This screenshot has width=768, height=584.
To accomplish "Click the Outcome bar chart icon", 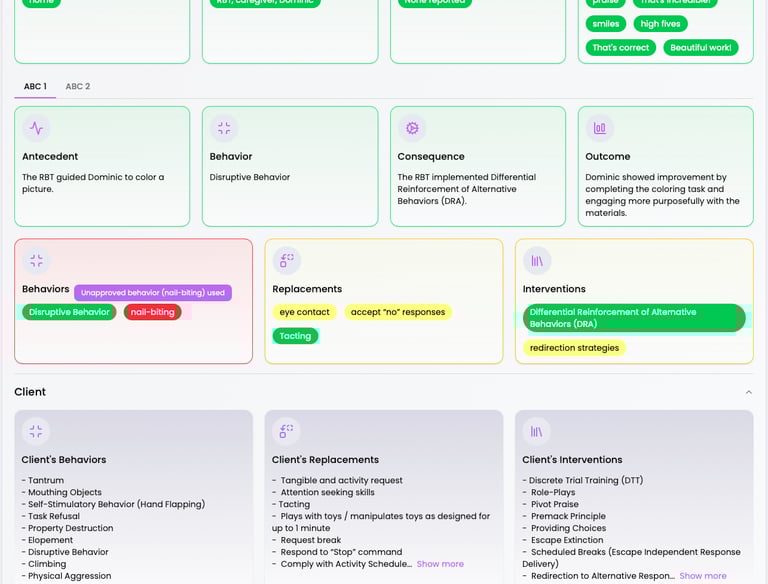I will (x=600, y=128).
